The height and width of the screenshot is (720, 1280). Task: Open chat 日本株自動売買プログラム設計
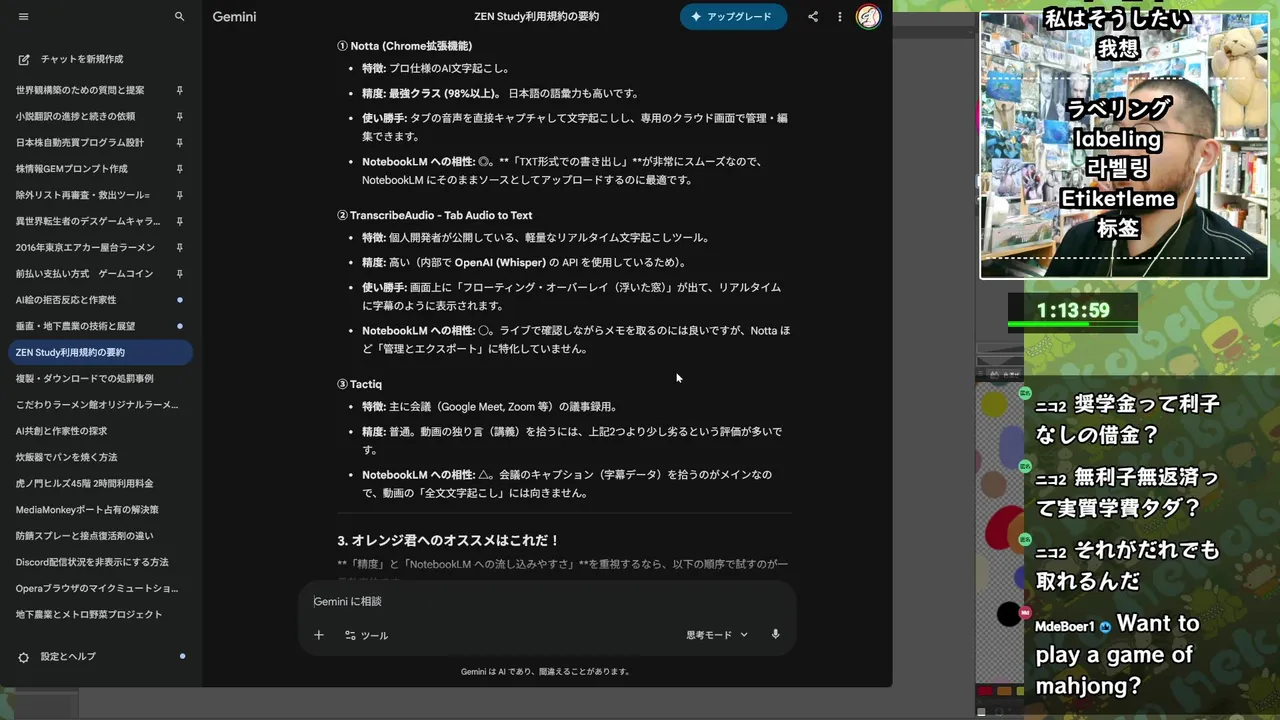coord(80,142)
